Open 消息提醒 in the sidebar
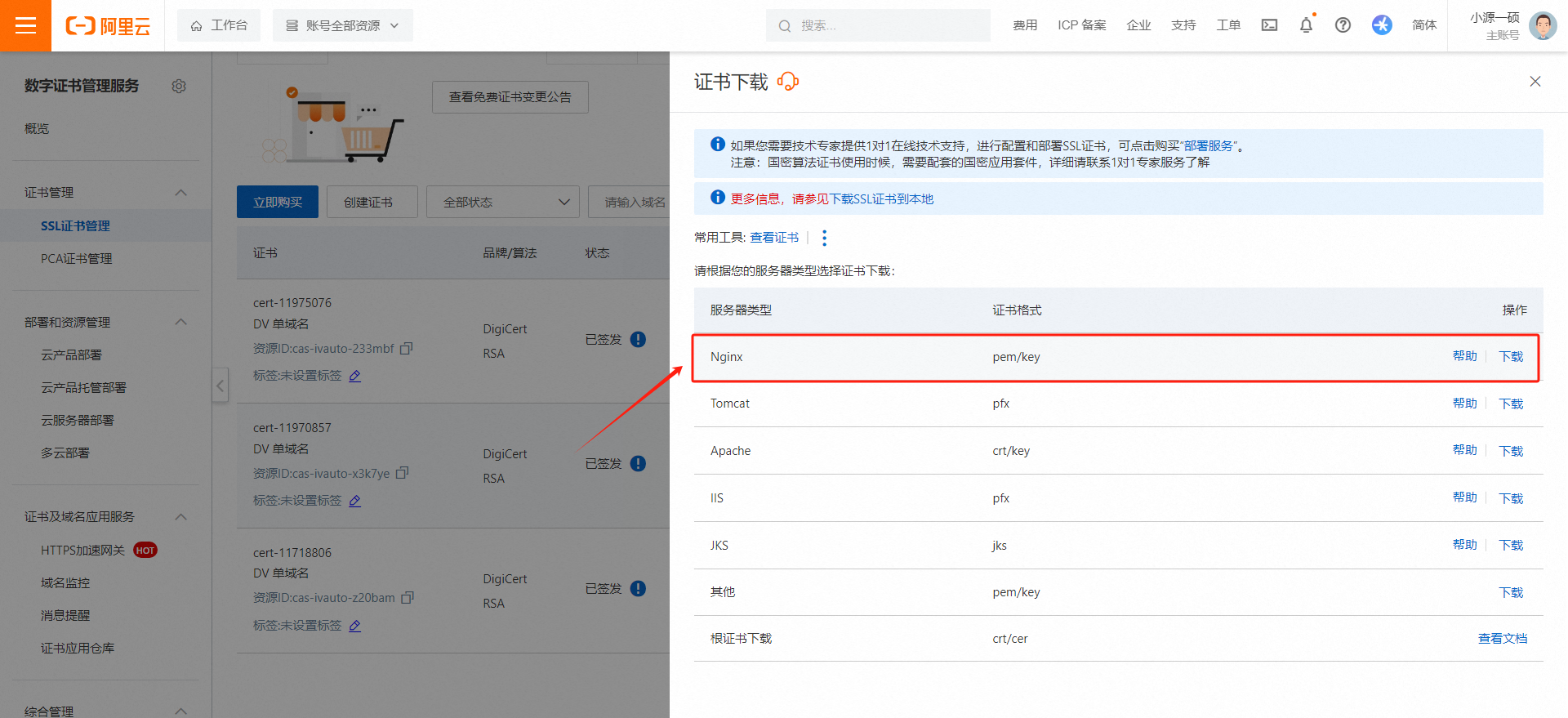Screen dimensions: 1568x718 click(65, 615)
